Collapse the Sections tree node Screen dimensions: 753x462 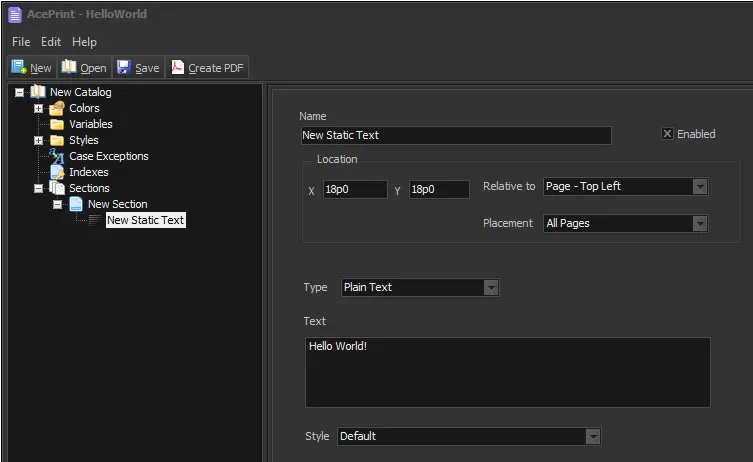[x=38, y=188]
